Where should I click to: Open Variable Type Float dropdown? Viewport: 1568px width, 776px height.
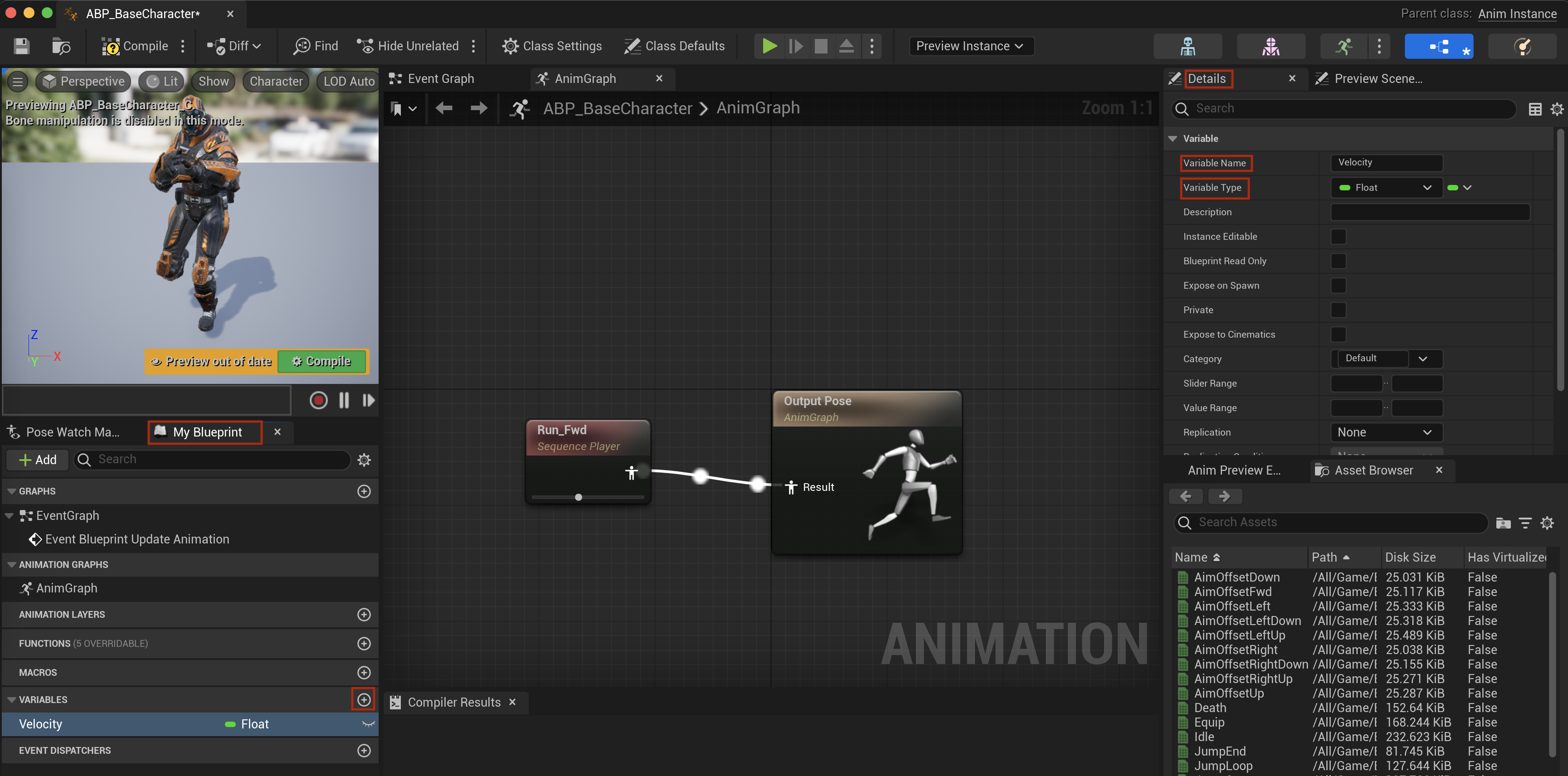pos(1386,188)
